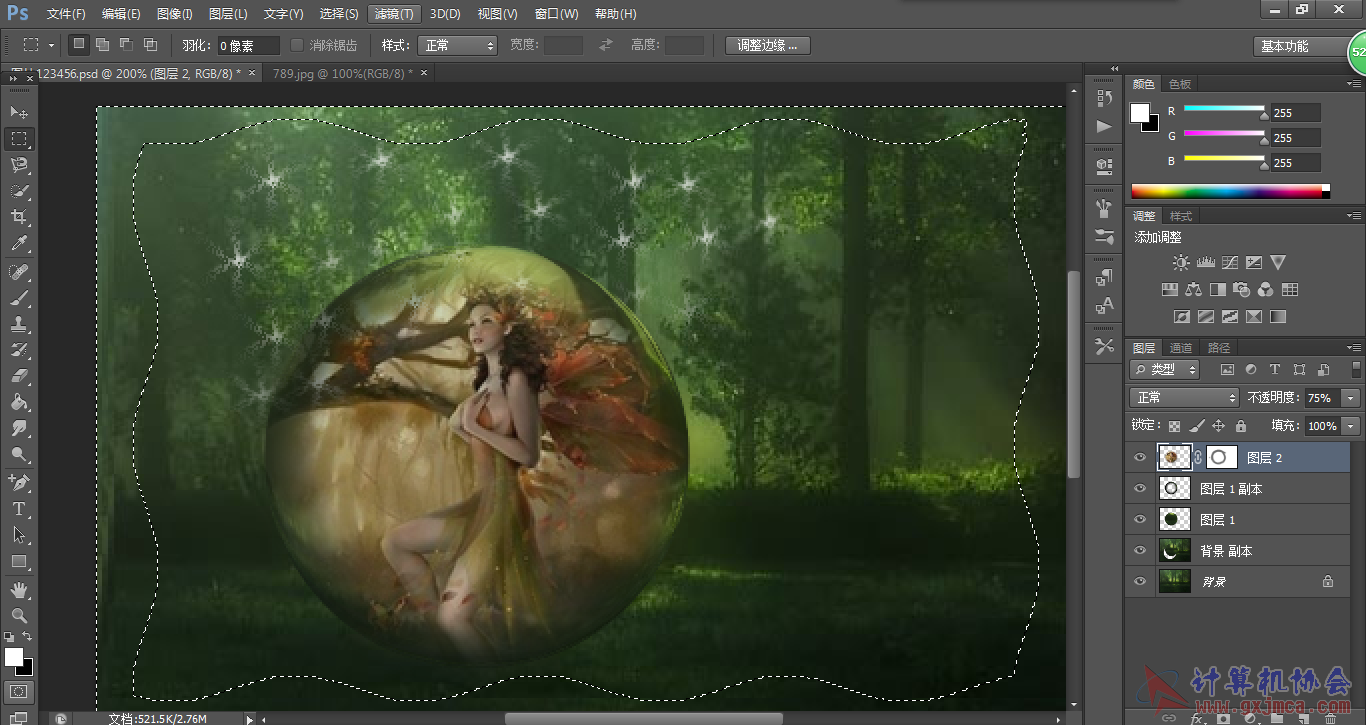The width and height of the screenshot is (1366, 725).
Task: Select the Path Selection tool
Action: point(19,535)
